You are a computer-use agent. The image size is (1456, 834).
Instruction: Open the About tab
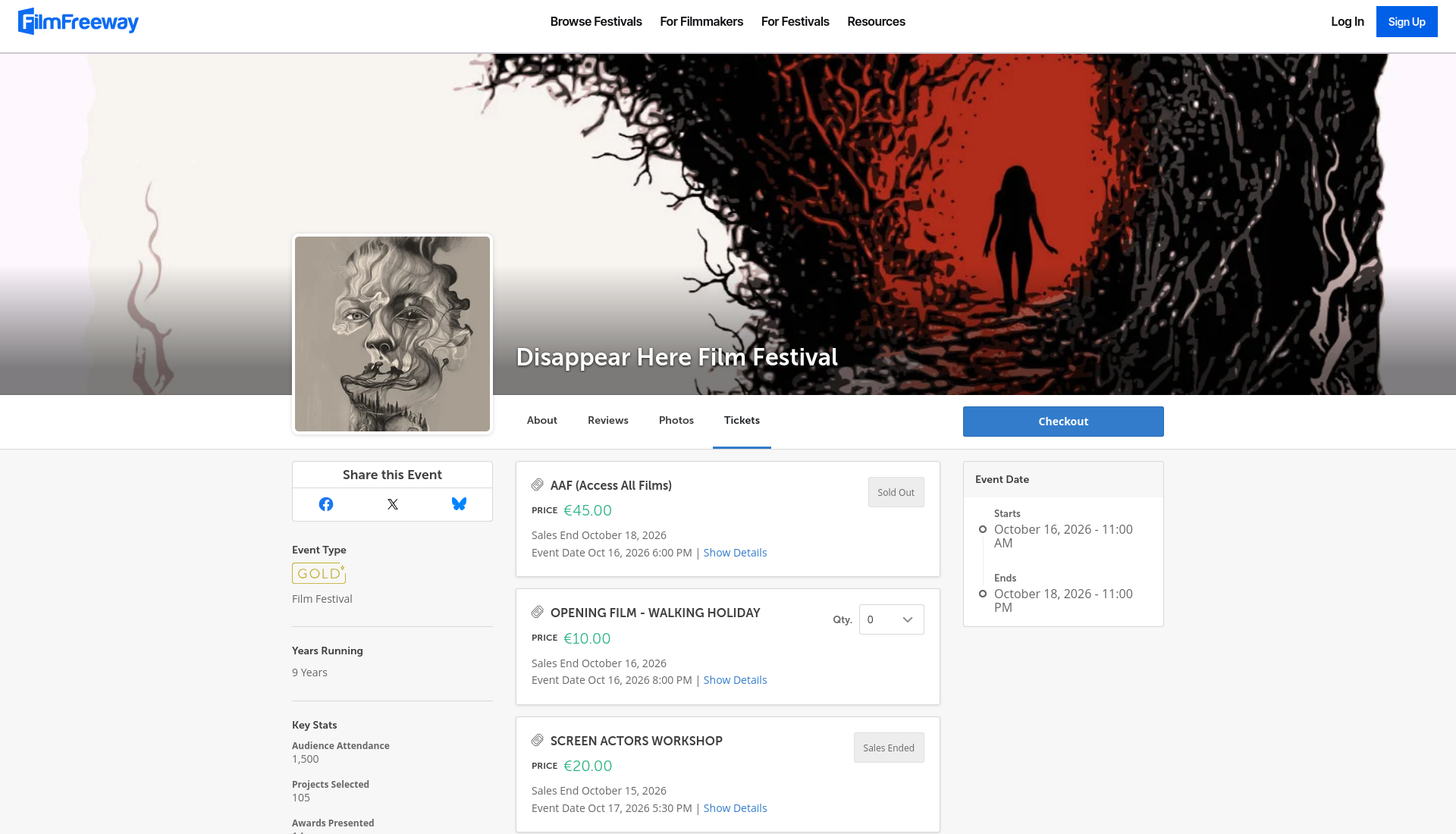542,420
